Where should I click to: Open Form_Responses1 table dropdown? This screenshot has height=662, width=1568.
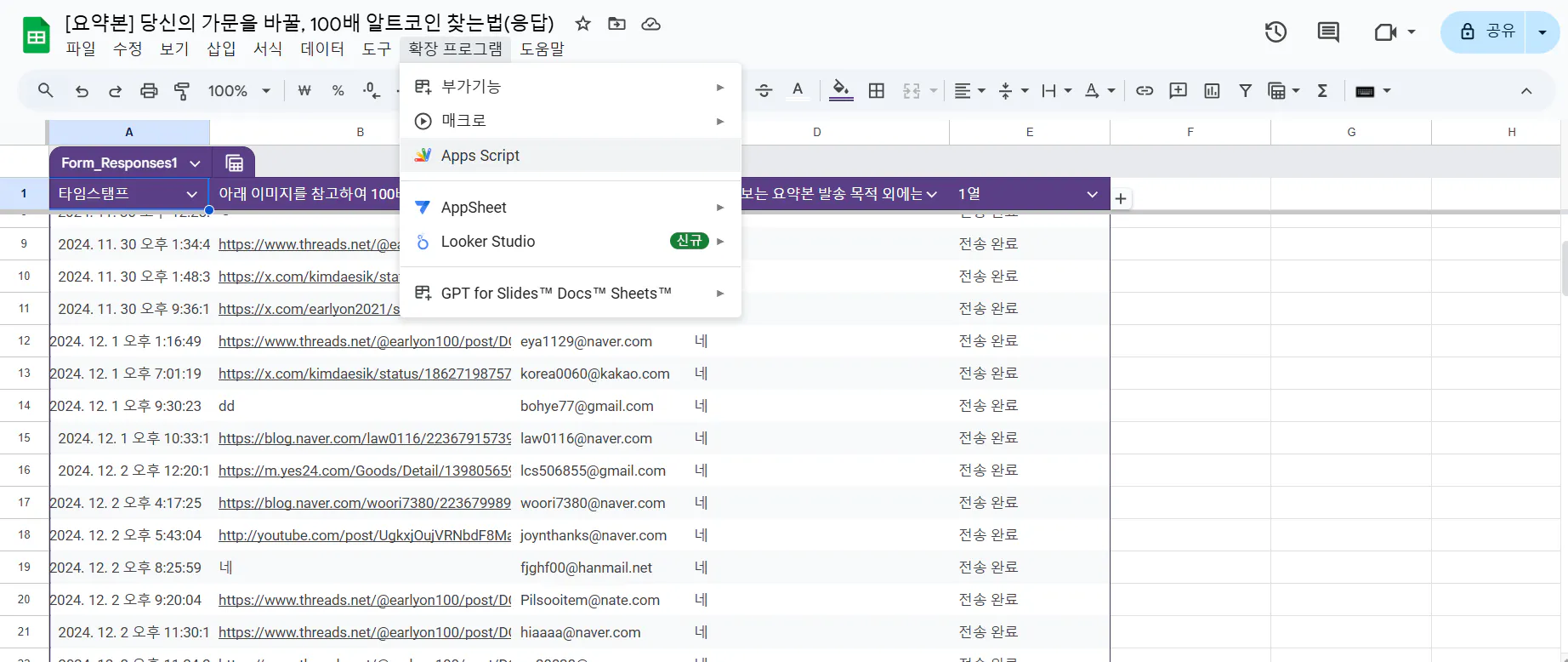[x=195, y=163]
